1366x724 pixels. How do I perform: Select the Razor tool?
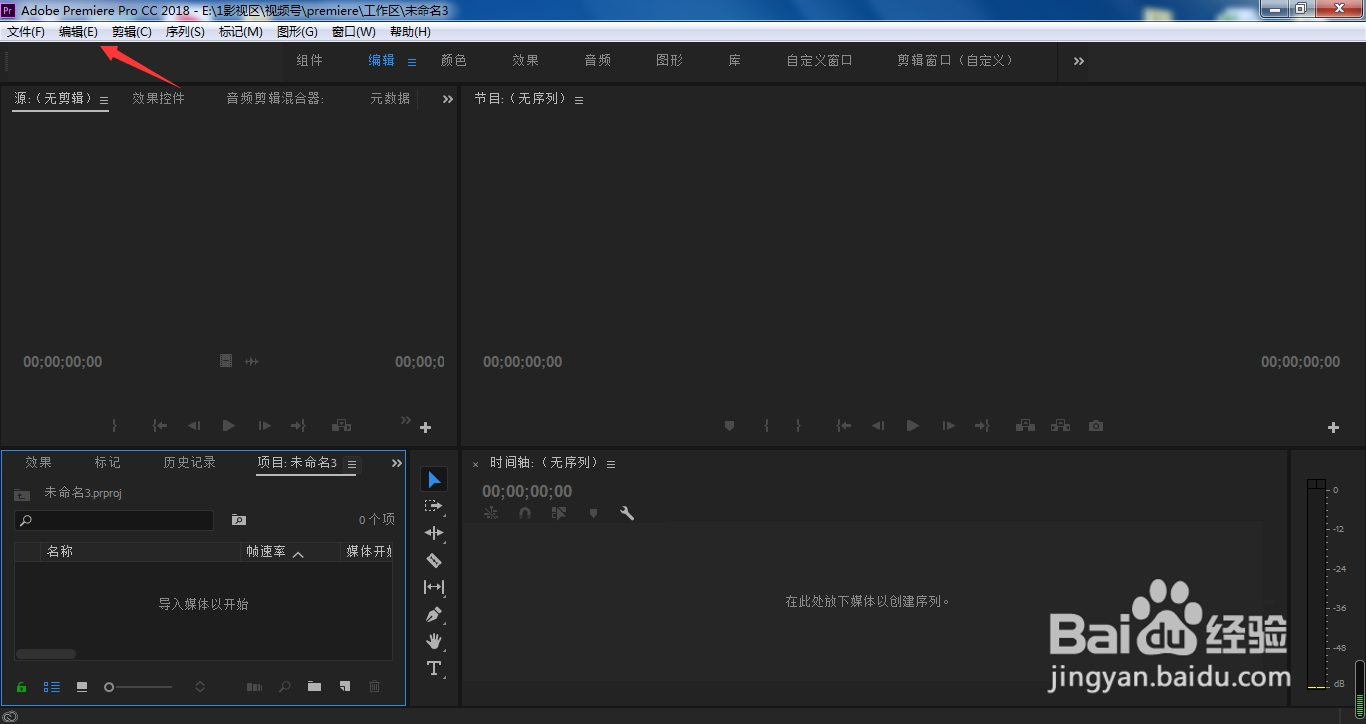[x=434, y=560]
